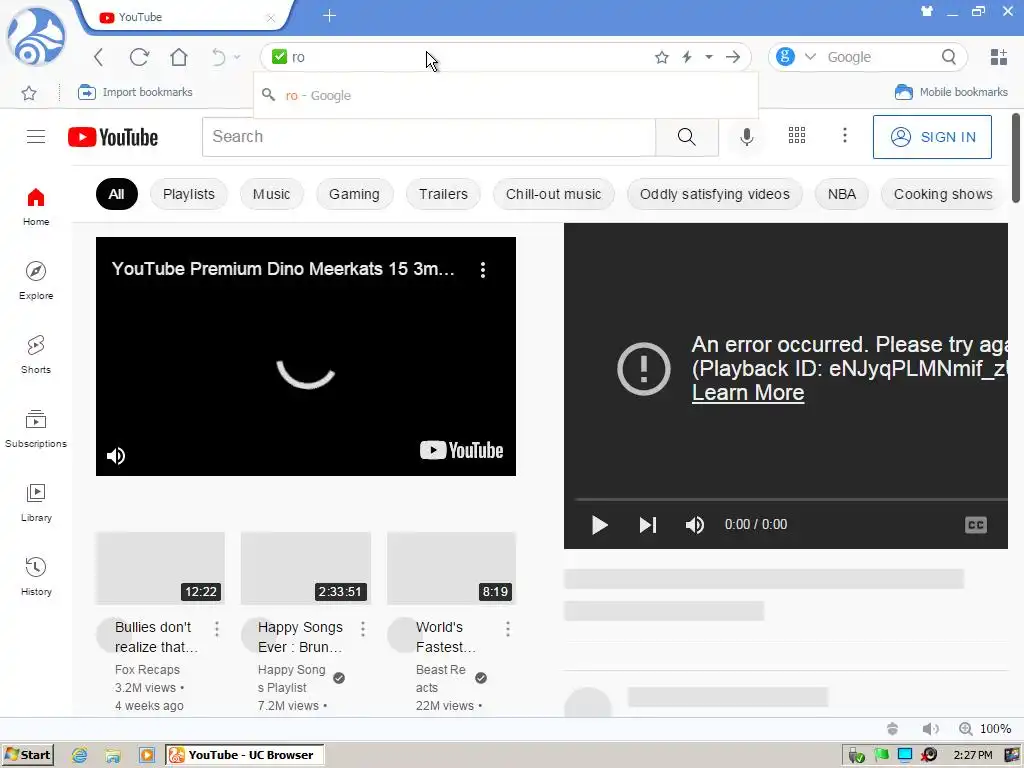The height and width of the screenshot is (768, 1024).
Task: Open a new tab with the plus button
Action: point(329,16)
